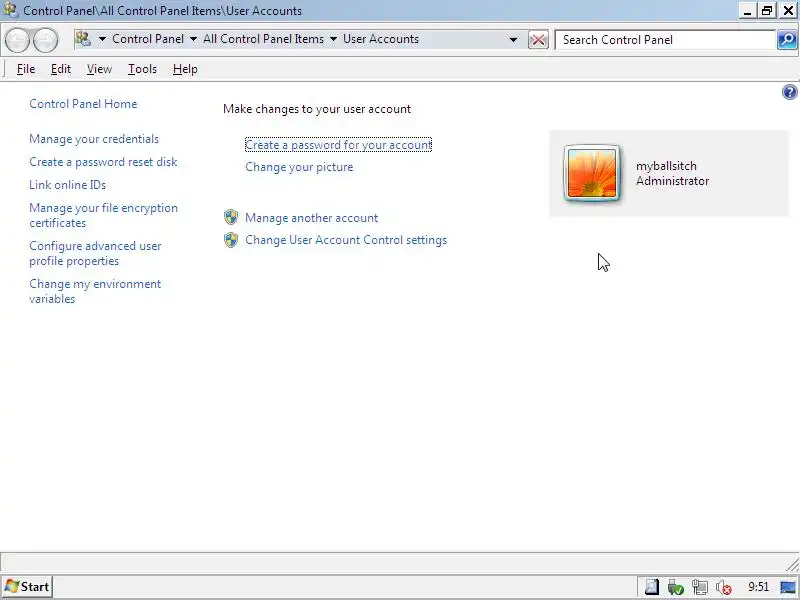Click the orange flower account picture

point(592,173)
